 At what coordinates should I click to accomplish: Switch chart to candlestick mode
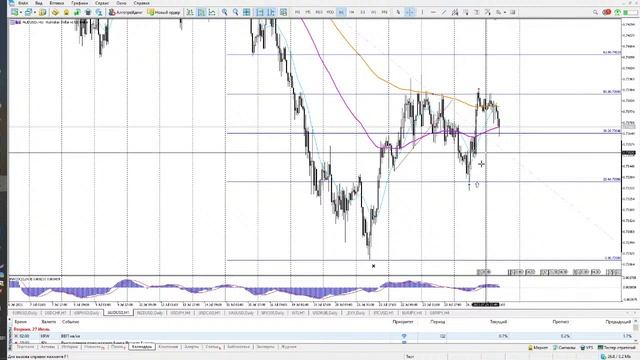[201, 12]
